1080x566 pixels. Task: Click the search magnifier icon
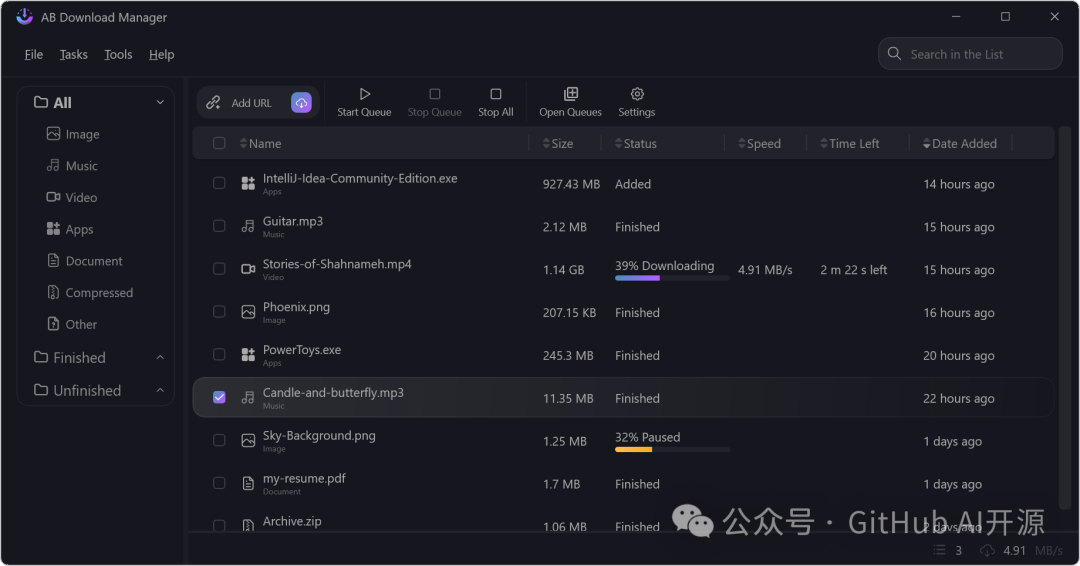[x=894, y=54]
